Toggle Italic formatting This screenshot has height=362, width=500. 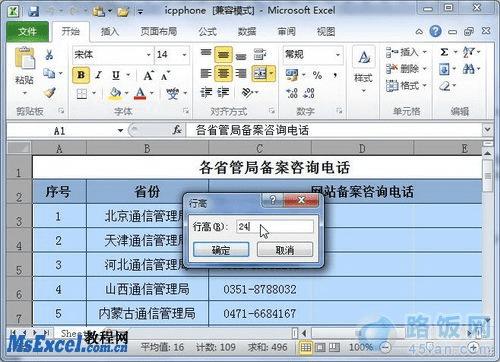click(98, 75)
